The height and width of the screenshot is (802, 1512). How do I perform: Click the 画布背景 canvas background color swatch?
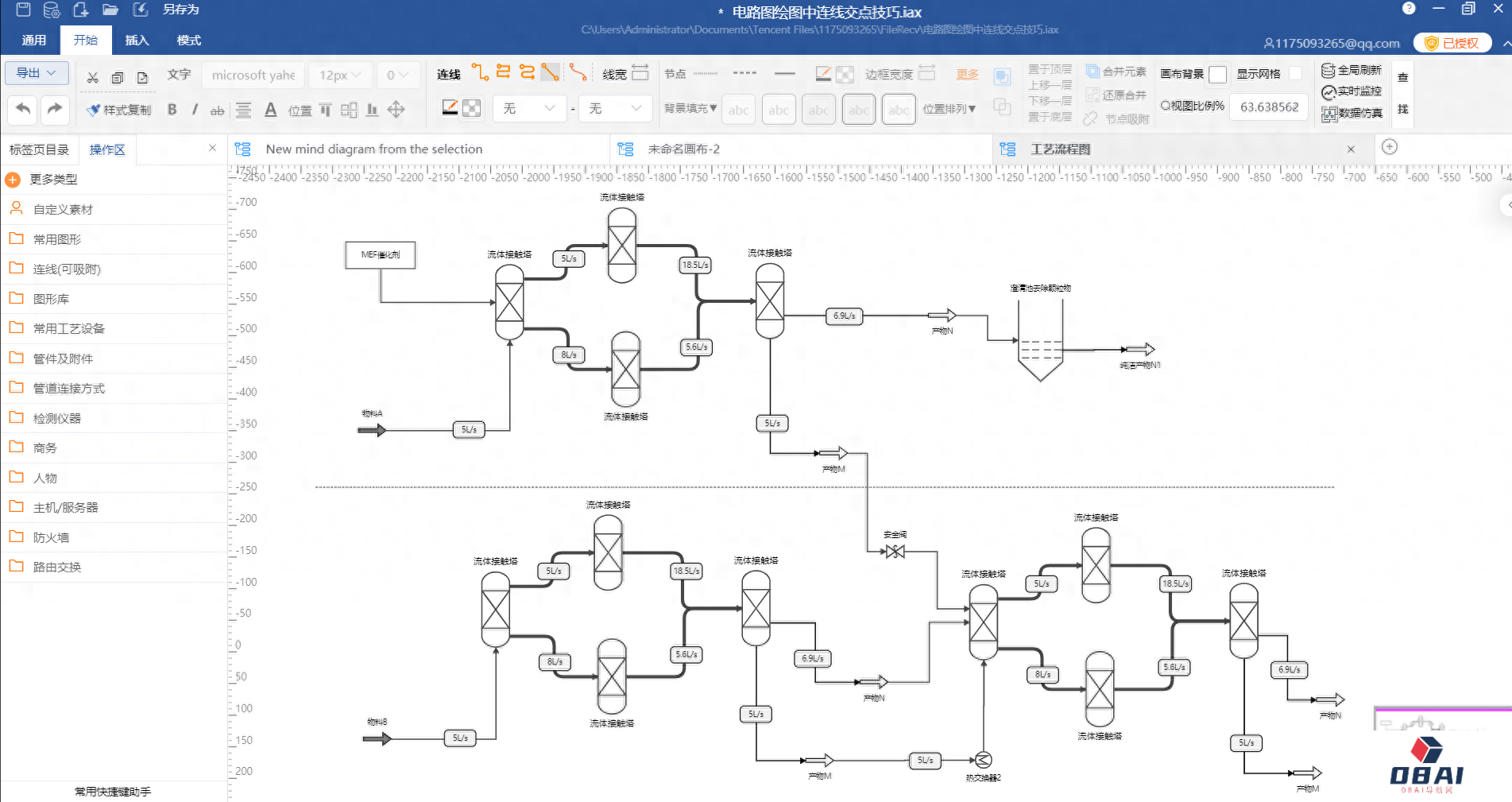click(1217, 75)
